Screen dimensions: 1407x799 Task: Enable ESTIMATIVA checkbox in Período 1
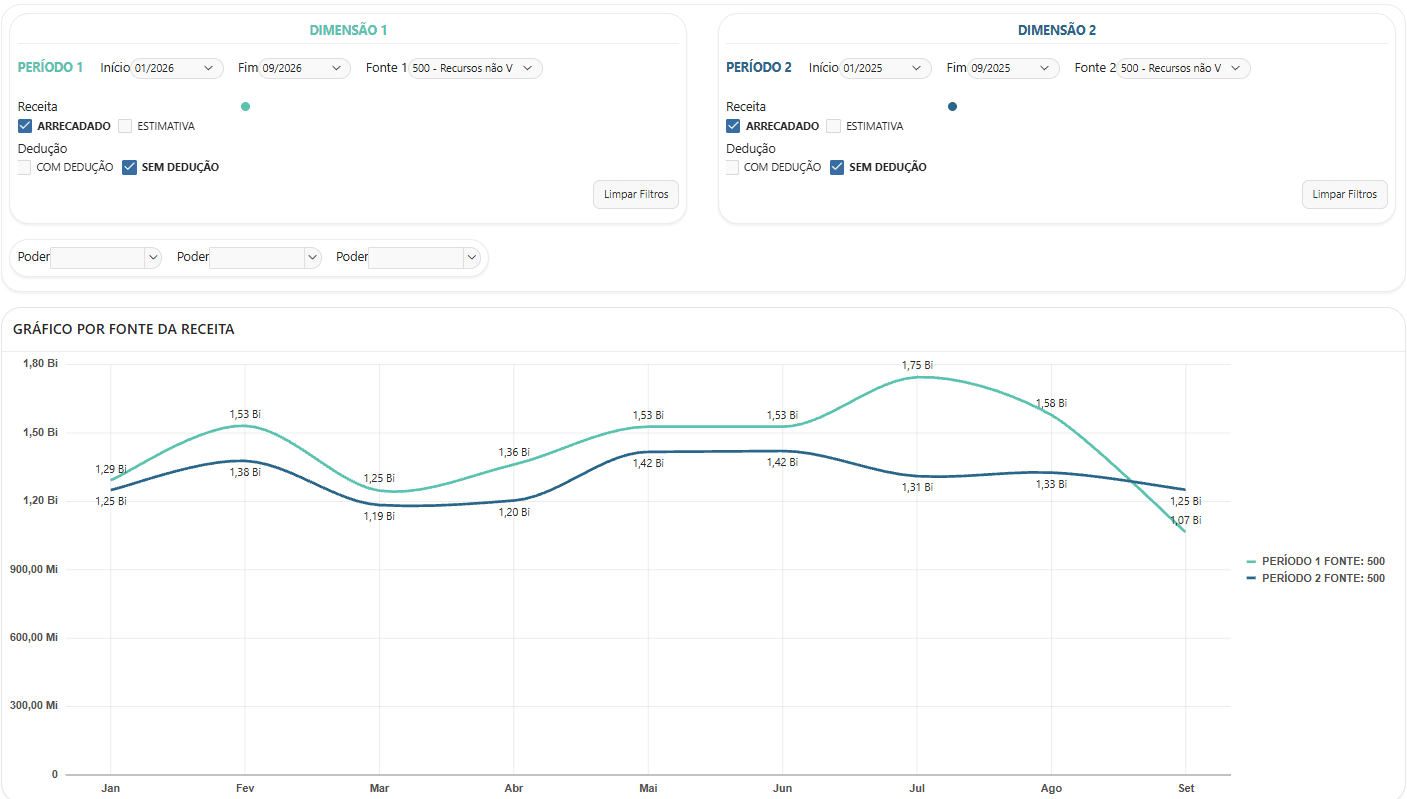125,126
